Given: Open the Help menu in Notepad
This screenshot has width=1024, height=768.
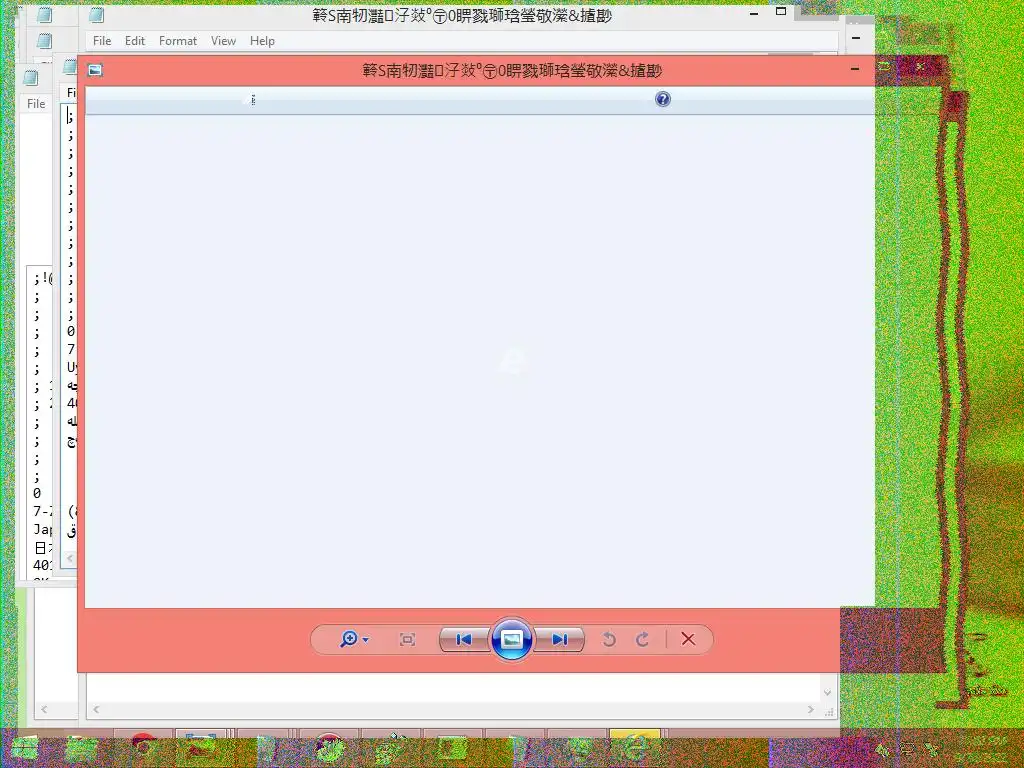Looking at the screenshot, I should coord(262,40).
